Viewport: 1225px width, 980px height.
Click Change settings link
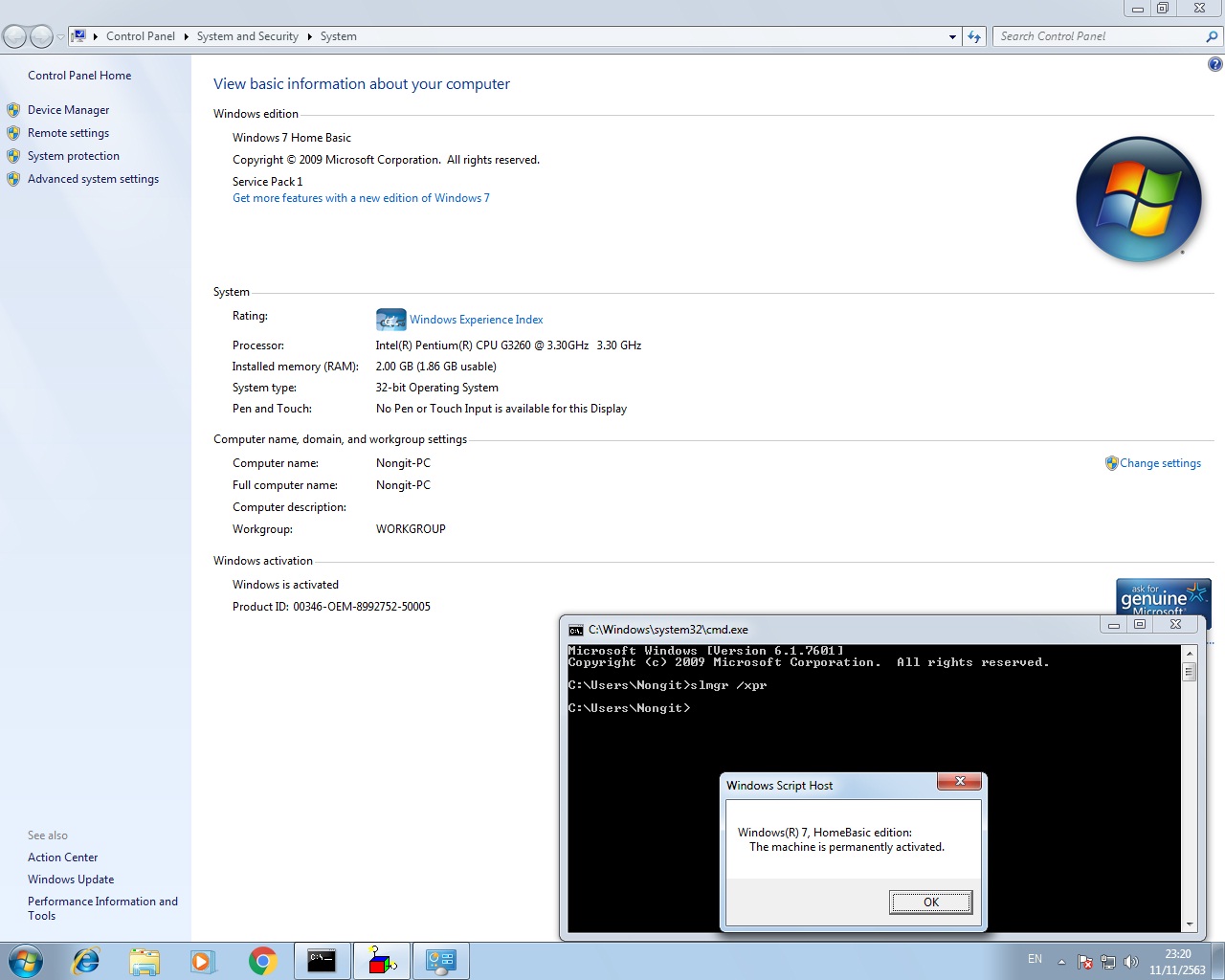1161,463
